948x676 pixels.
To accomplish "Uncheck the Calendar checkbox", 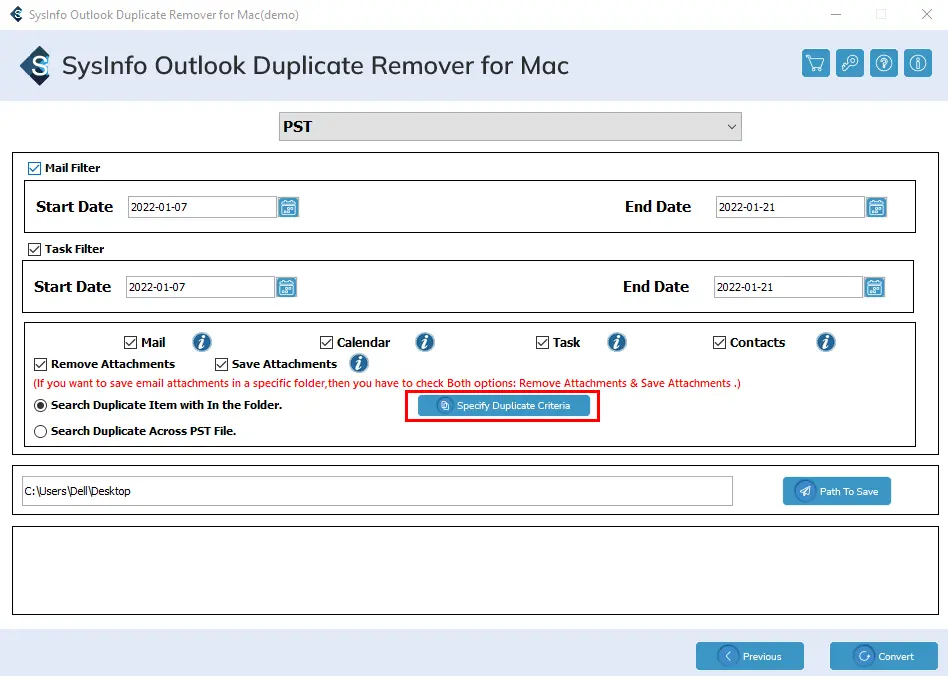I will [326, 343].
